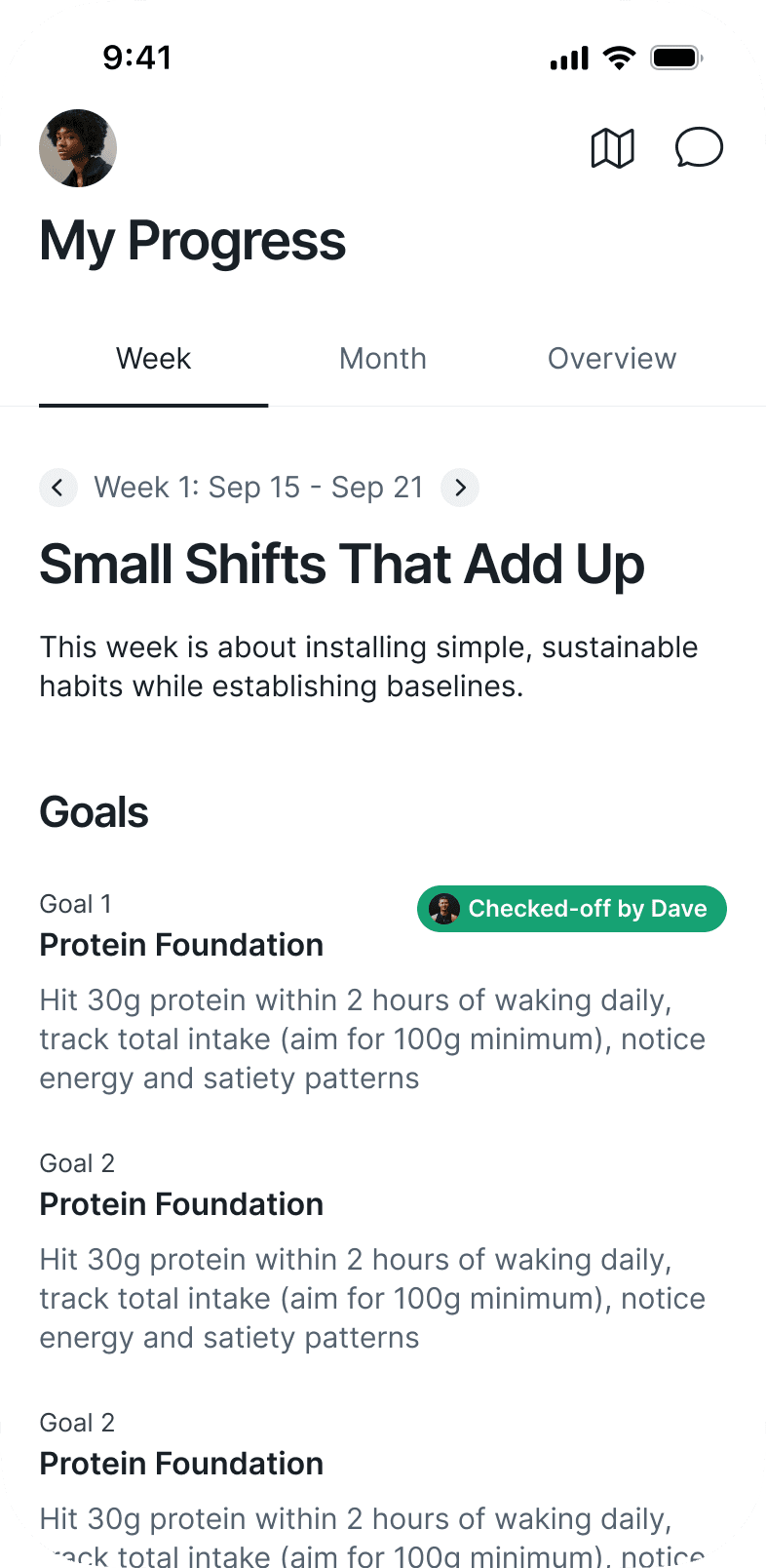
Task: Switch to the Month tab
Action: click(x=383, y=359)
